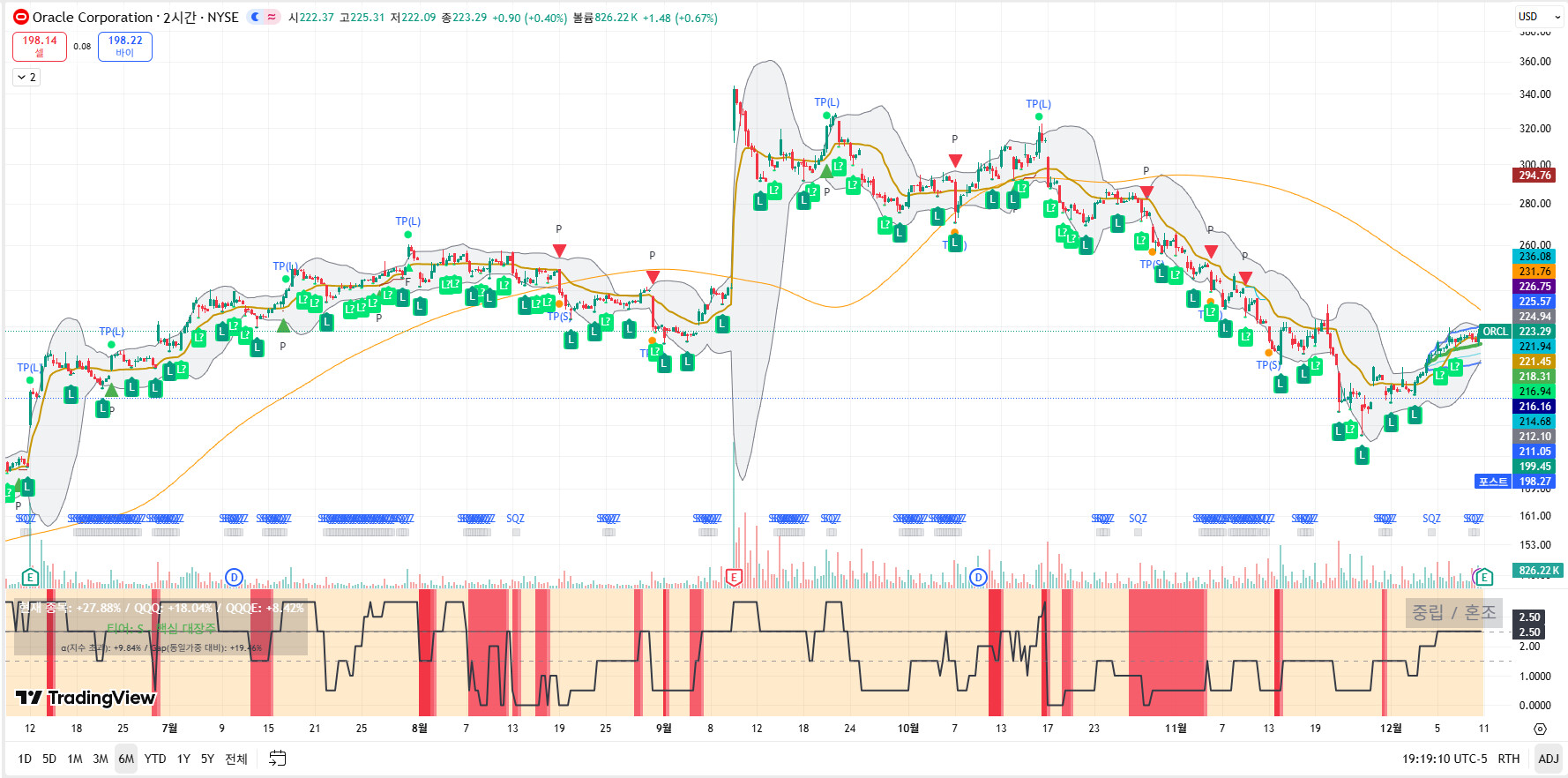
Task: Click the L signal badge at the late-November low
Action: point(1363,455)
